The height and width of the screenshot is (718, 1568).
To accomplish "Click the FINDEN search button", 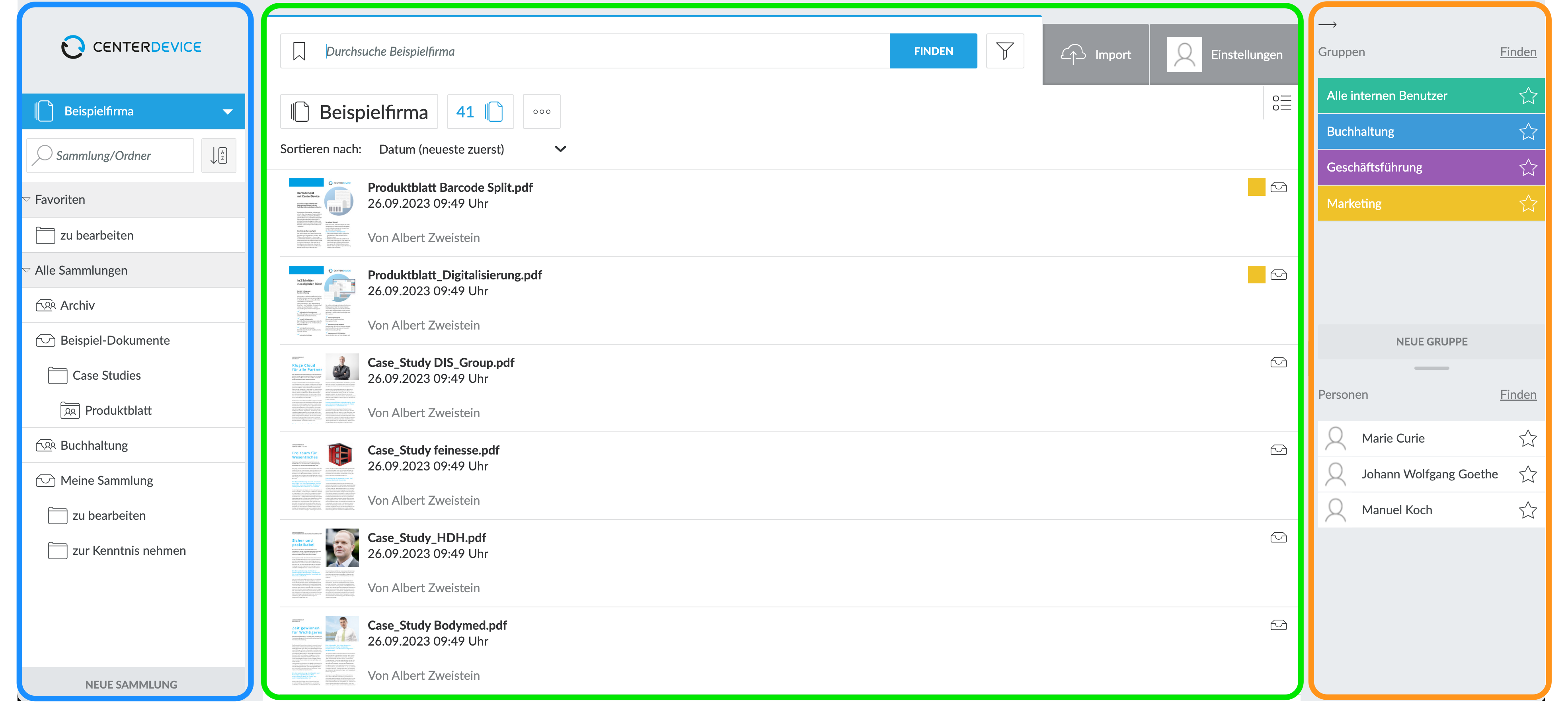I will pos(933,51).
